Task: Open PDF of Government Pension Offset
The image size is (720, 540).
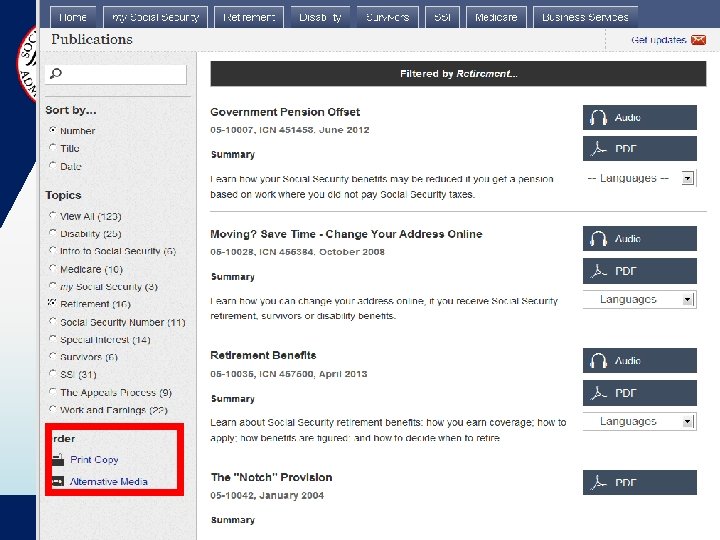Action: pyautogui.click(x=640, y=148)
